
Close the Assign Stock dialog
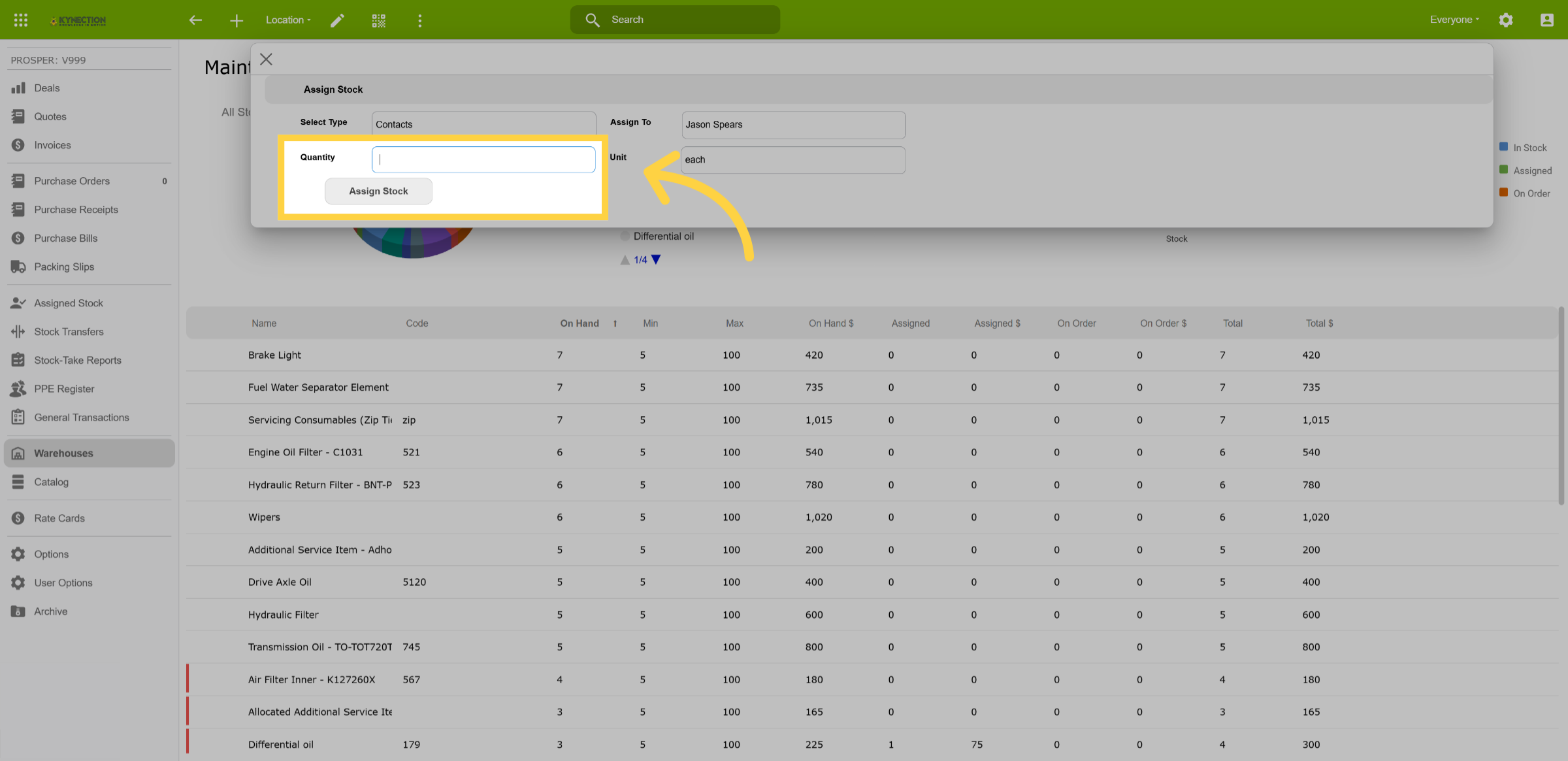pyautogui.click(x=266, y=59)
